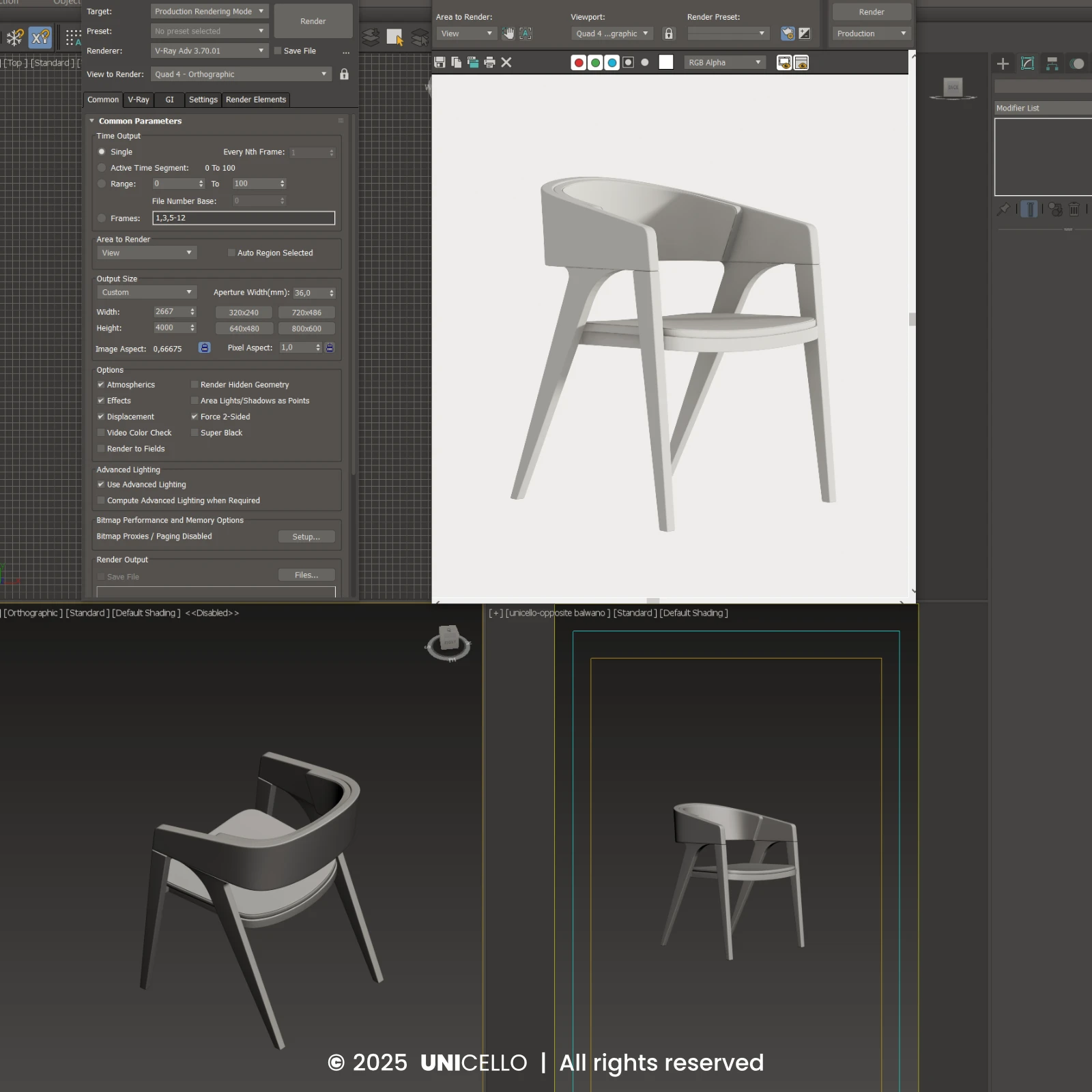
Task: Enable the Super Black checkbox
Action: [195, 433]
